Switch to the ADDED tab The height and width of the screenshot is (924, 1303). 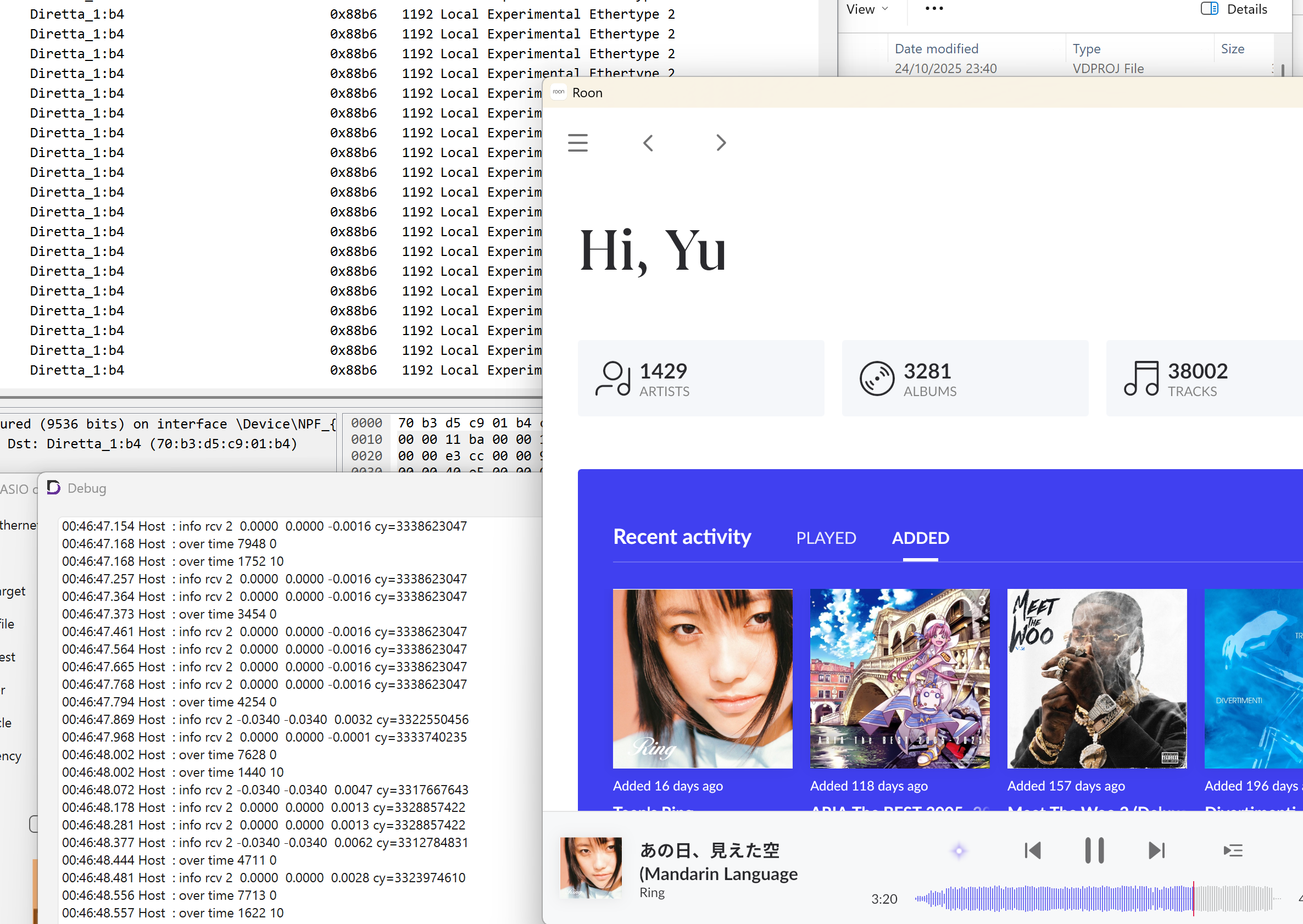coord(920,538)
